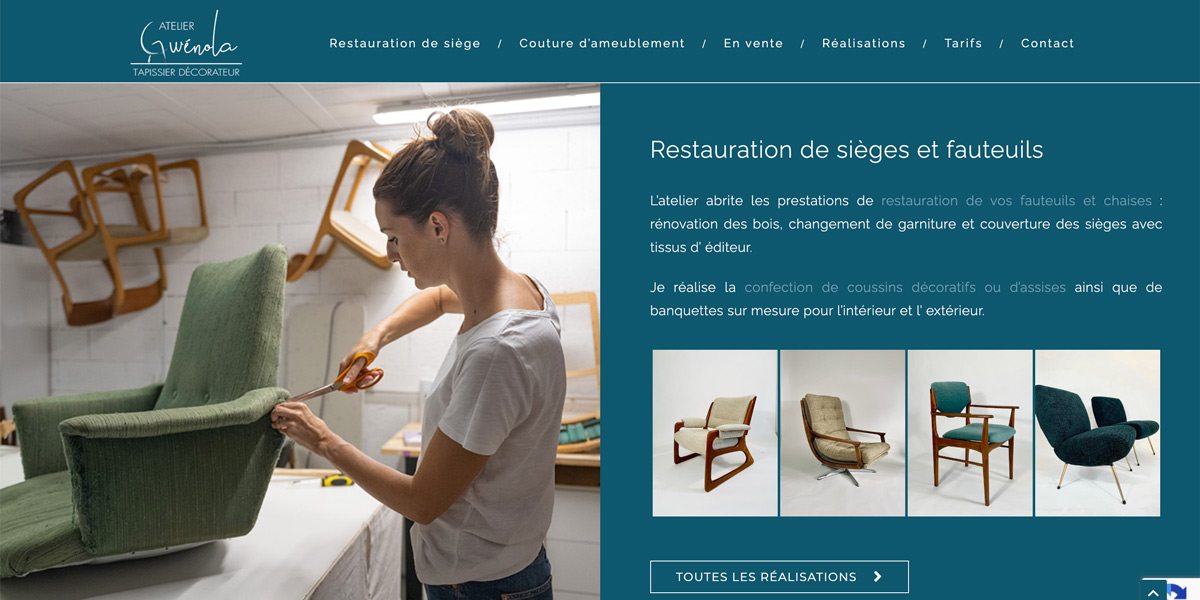Open the Contact page

[1048, 43]
